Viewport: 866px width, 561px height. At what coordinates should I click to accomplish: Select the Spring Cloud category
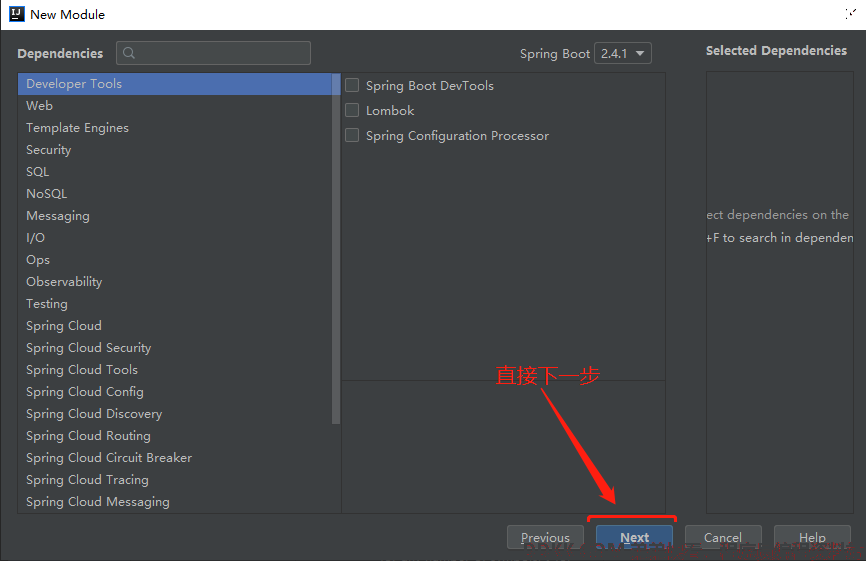click(x=175, y=326)
